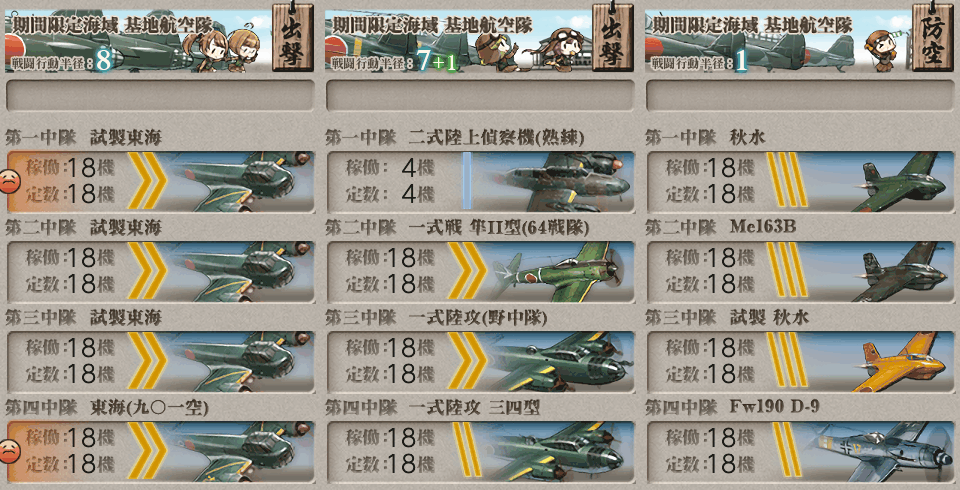Select the Me163B aircraft image
Viewport: 960px width, 490px height.
898,271
